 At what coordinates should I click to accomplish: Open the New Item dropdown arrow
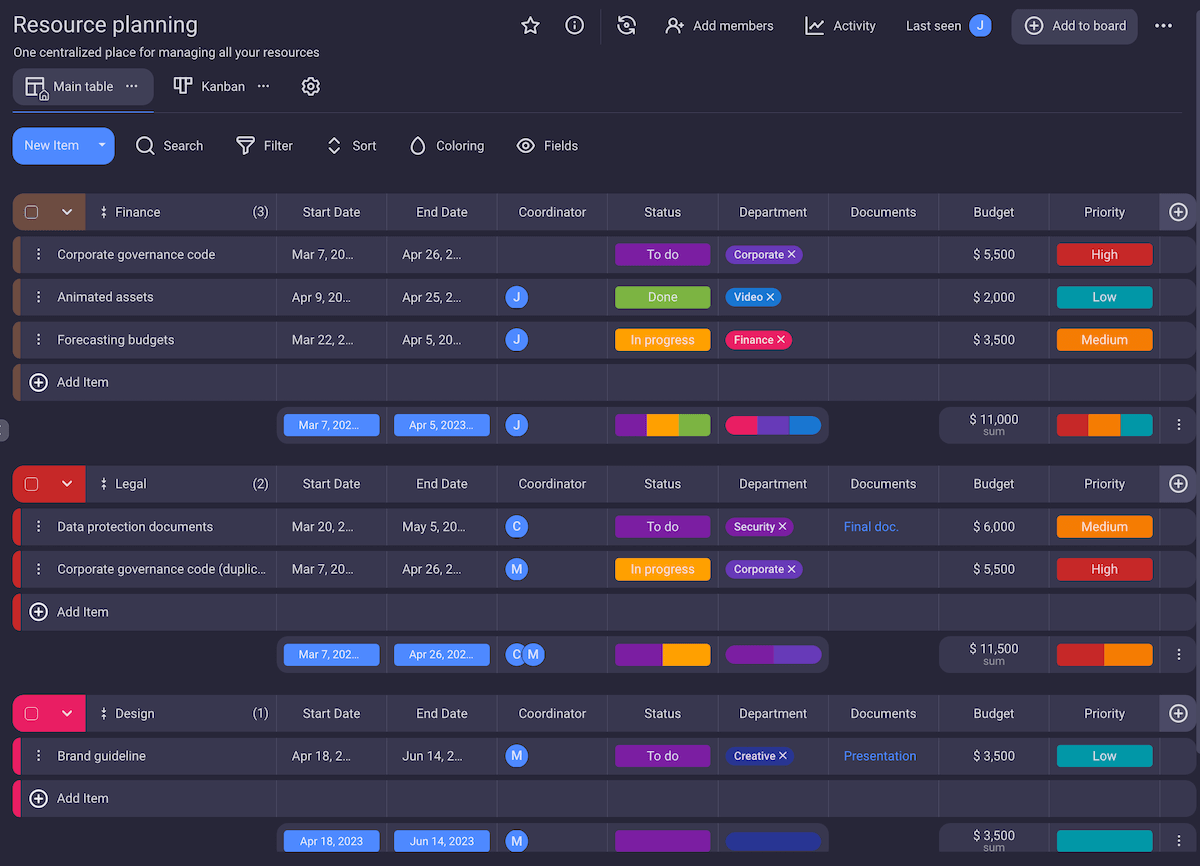pos(101,146)
